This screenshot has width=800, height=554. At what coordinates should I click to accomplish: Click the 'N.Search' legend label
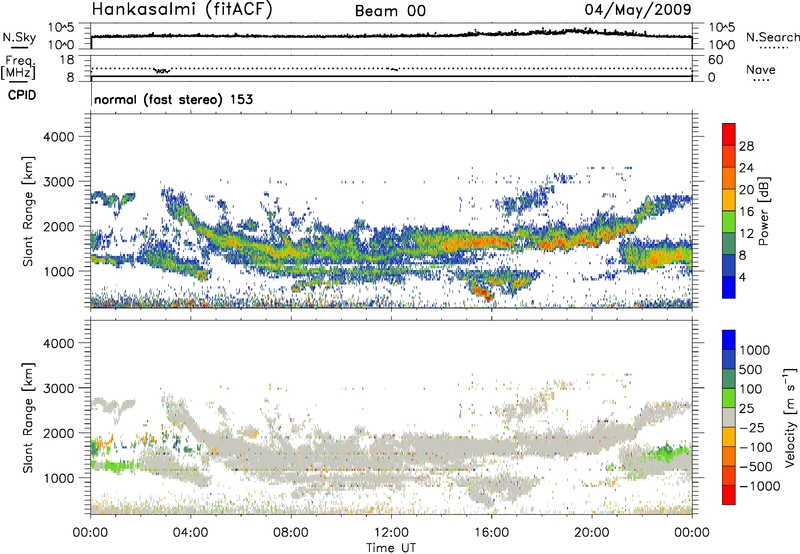[773, 37]
